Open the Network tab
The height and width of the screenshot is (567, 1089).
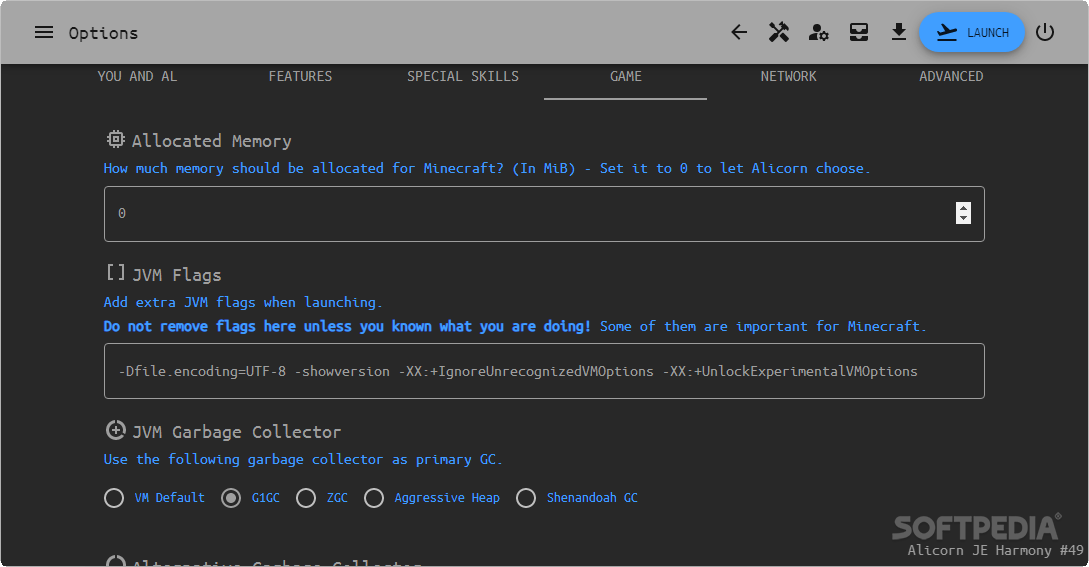[788, 76]
